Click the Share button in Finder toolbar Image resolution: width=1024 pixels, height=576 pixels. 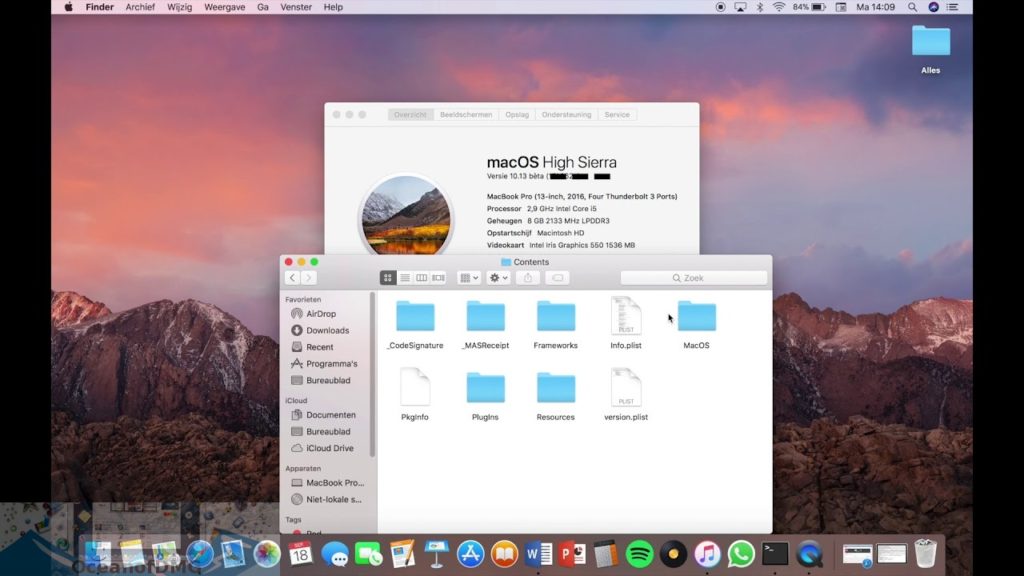tap(528, 278)
